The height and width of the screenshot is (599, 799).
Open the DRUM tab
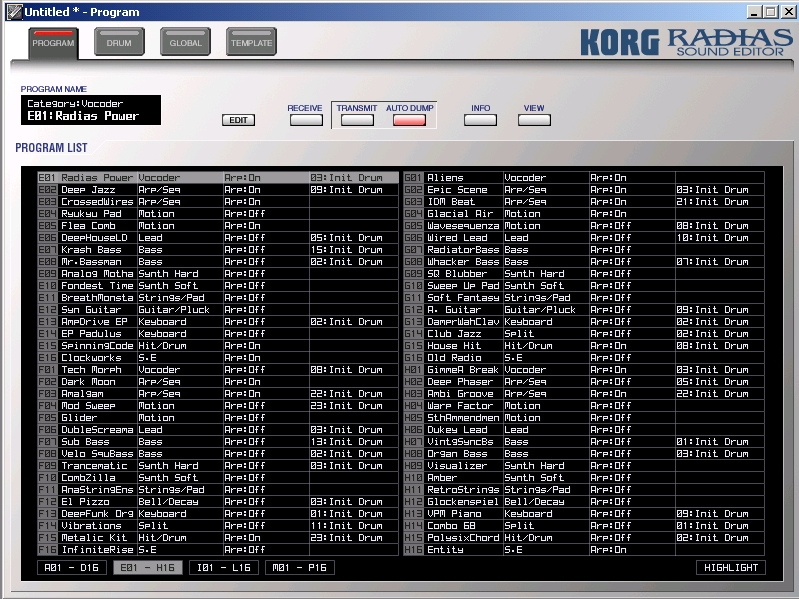click(119, 43)
